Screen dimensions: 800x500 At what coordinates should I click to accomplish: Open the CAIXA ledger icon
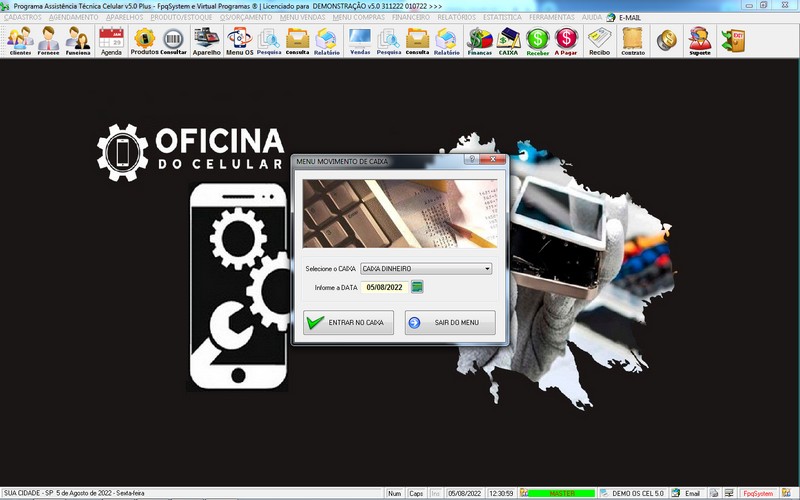click(x=508, y=41)
